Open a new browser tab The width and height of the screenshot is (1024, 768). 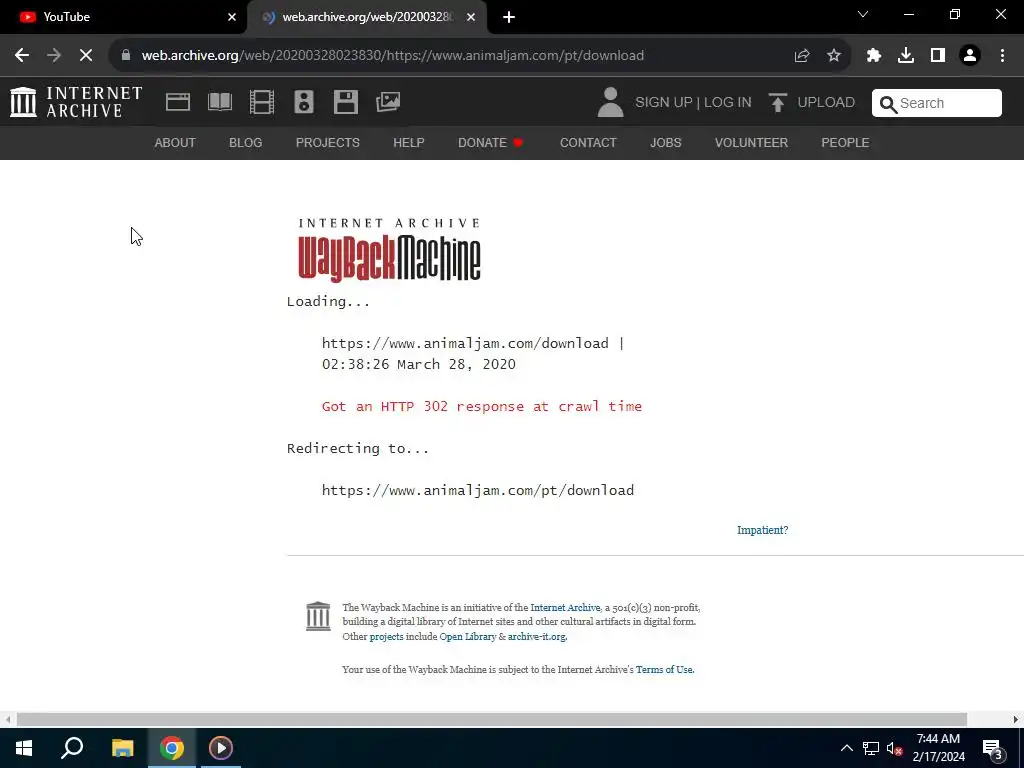pyautogui.click(x=509, y=17)
